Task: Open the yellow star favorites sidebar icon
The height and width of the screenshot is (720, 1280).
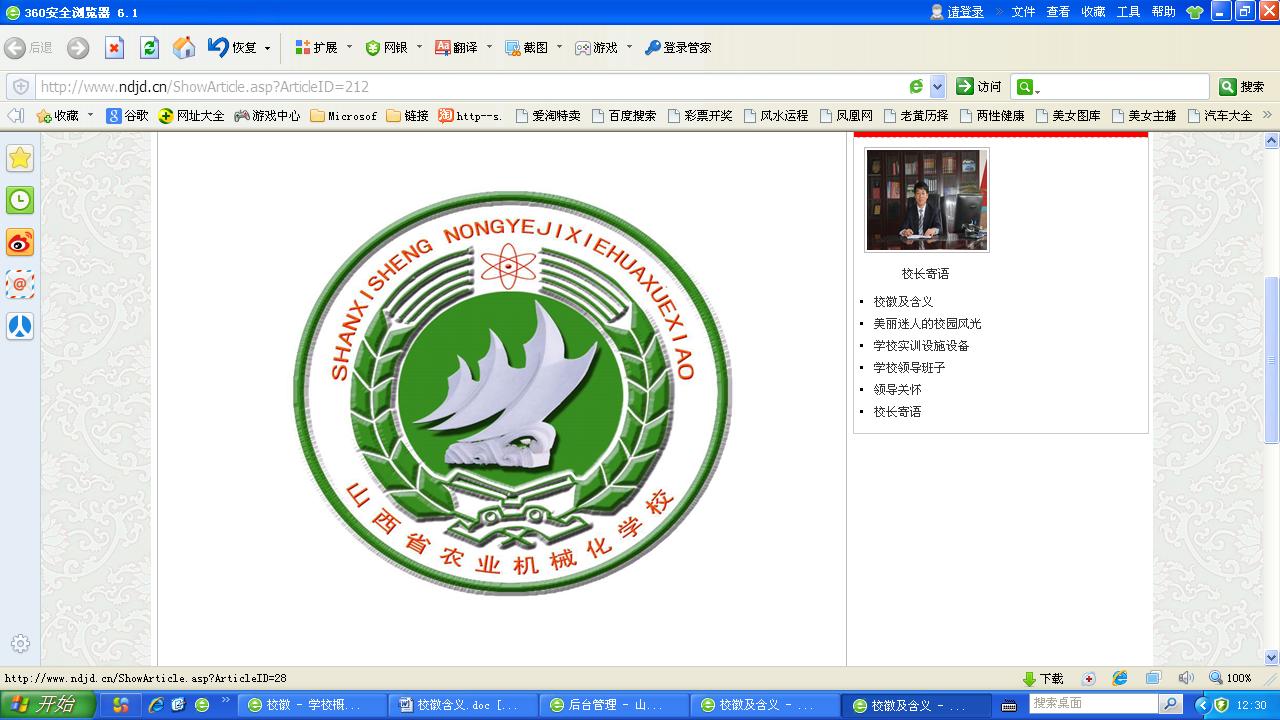Action: coord(20,158)
